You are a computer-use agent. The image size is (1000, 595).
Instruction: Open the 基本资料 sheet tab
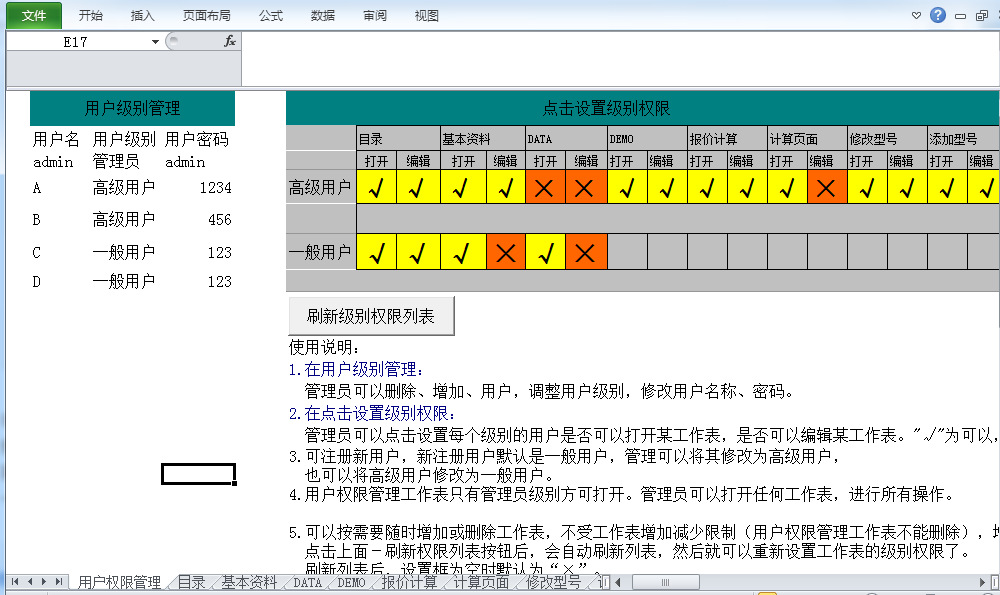click(248, 582)
